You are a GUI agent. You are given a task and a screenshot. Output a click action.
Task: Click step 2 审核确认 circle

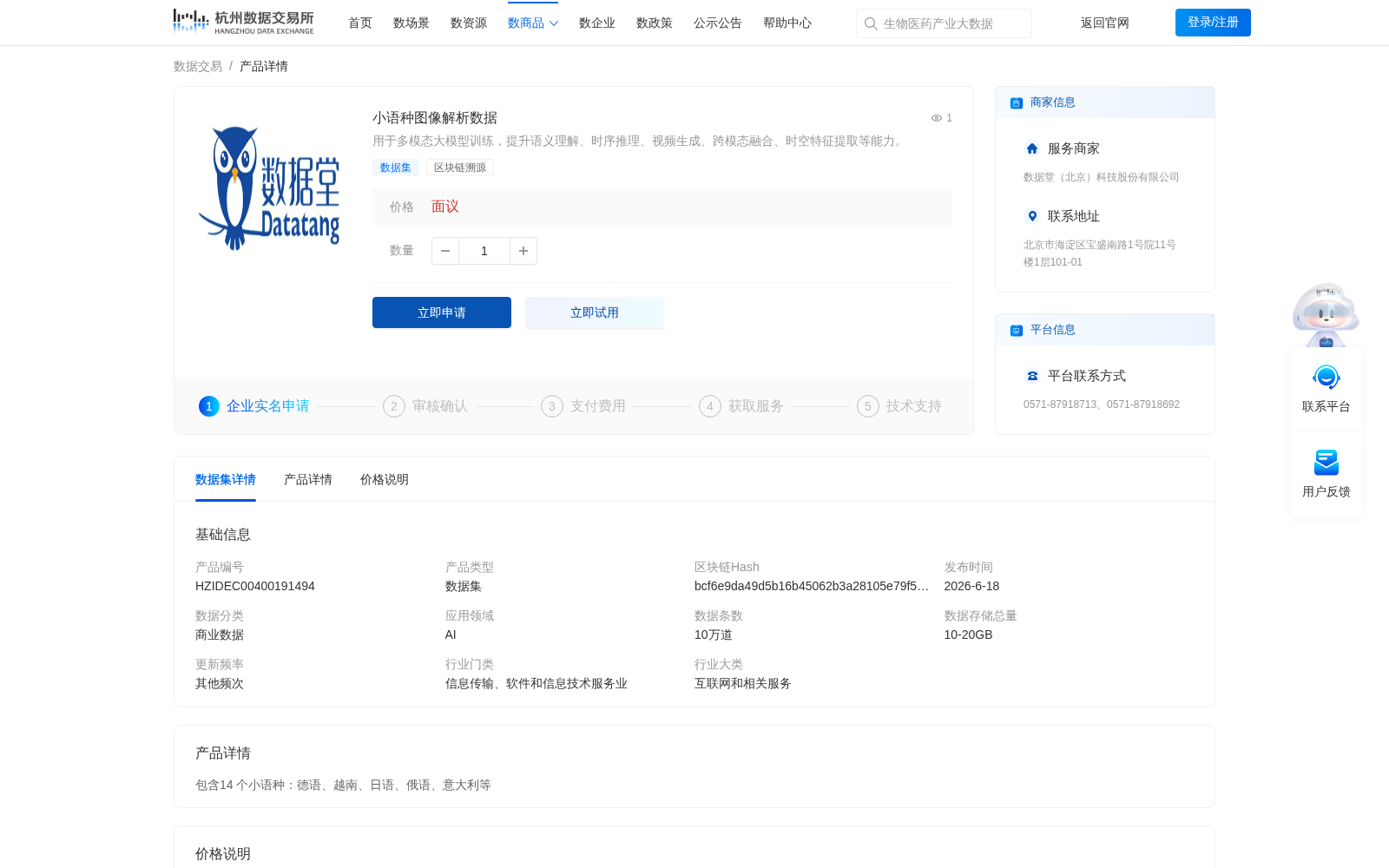[394, 406]
